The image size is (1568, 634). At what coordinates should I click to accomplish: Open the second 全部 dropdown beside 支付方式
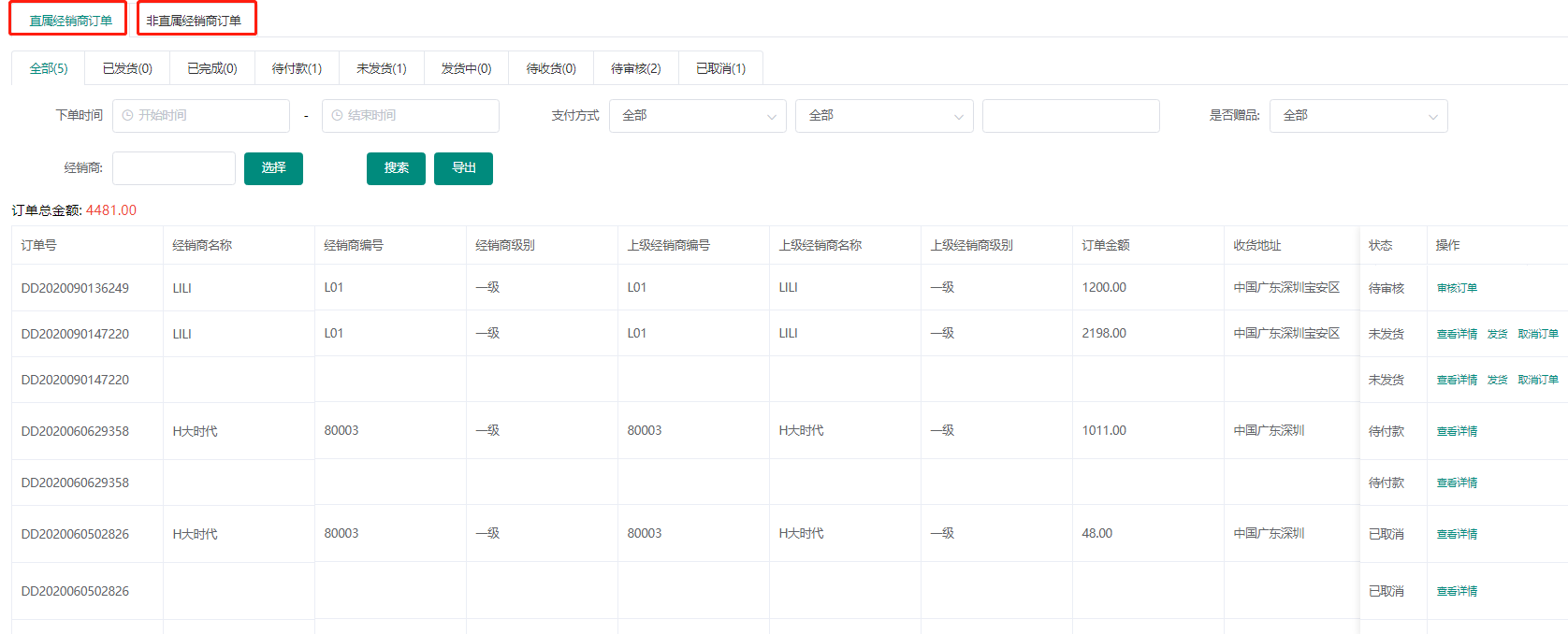click(883, 116)
